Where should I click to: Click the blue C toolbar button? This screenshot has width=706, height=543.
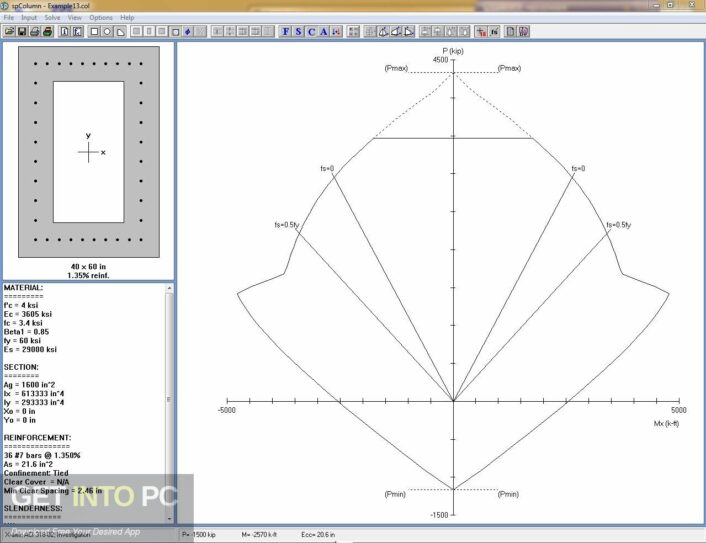pyautogui.click(x=311, y=32)
